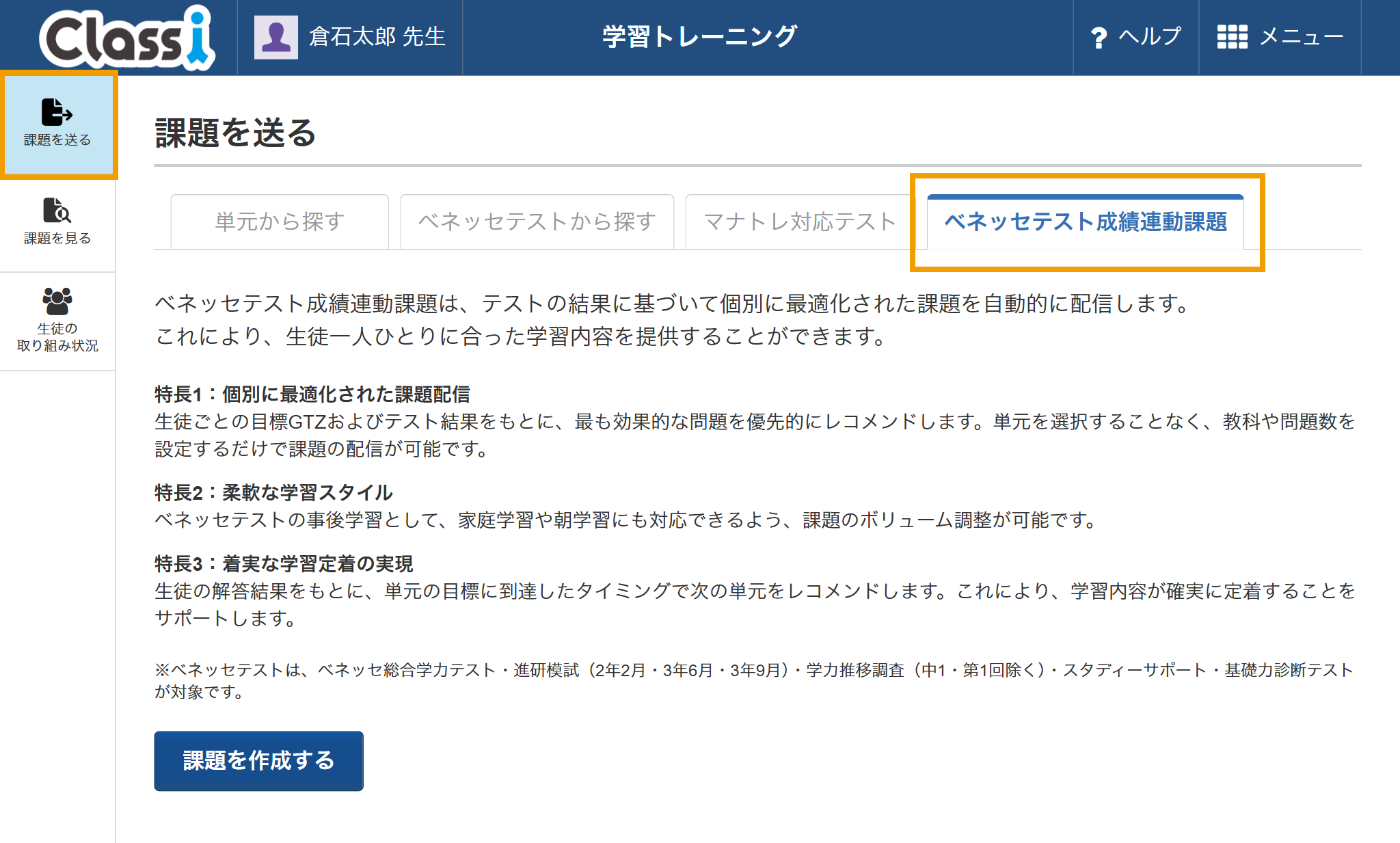Click the Classi logo

[x=127, y=38]
